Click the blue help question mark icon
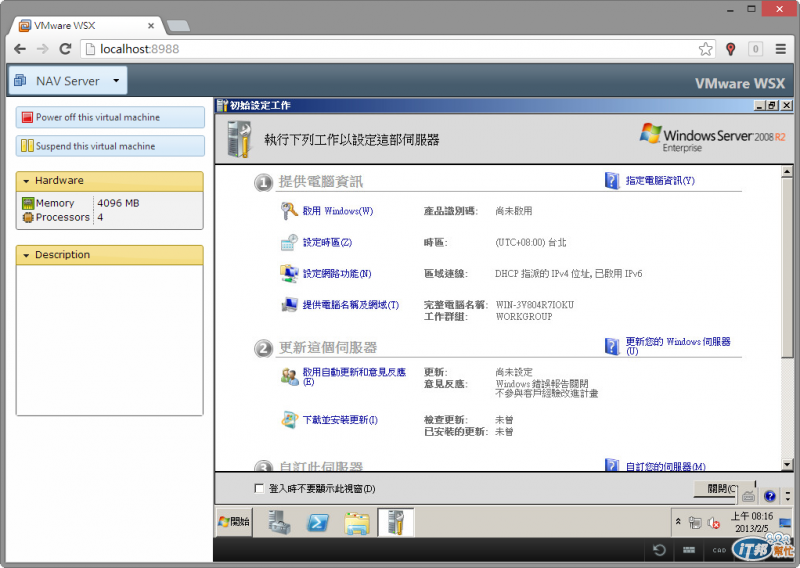Viewport: 800px width, 568px height. tap(770, 496)
